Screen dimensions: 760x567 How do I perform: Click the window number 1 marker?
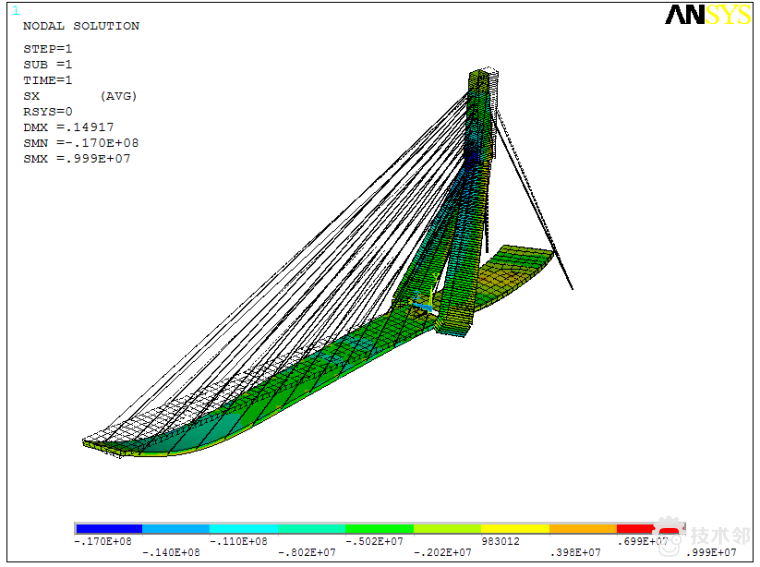click(x=15, y=10)
